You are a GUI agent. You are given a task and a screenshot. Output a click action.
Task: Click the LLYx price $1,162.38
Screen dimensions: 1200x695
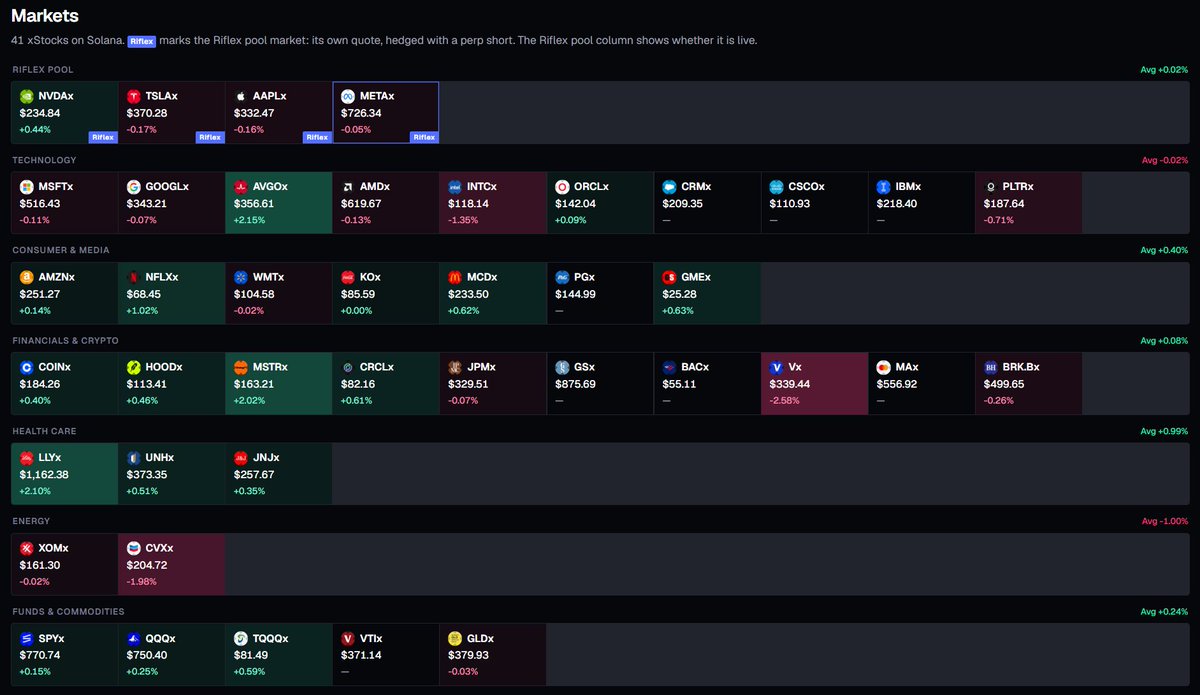pyautogui.click(x=44, y=474)
